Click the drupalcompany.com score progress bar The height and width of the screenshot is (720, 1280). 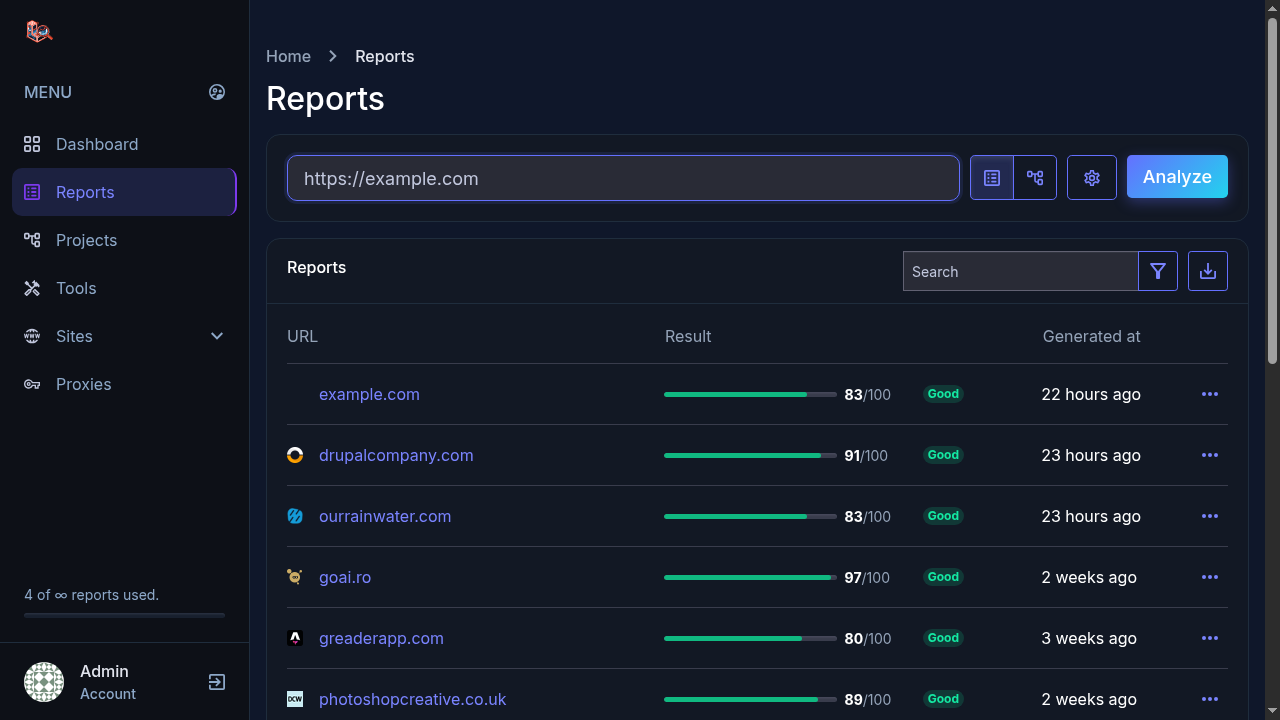750,455
